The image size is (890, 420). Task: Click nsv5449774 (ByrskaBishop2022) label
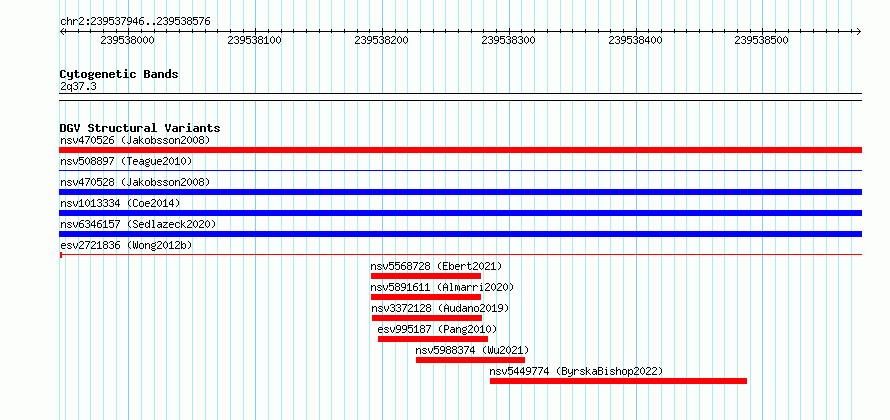(x=576, y=372)
